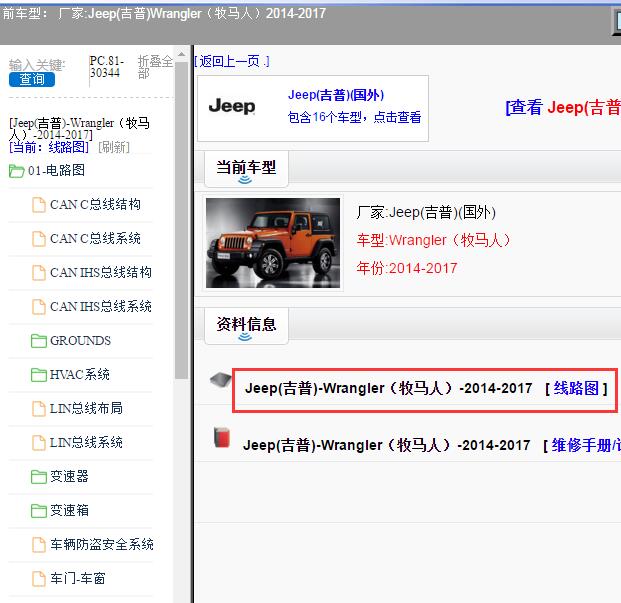Screen dimensions: 621x603
Task: Click 包含16个车型，点击查看 link
Action: pyautogui.click(x=354, y=117)
